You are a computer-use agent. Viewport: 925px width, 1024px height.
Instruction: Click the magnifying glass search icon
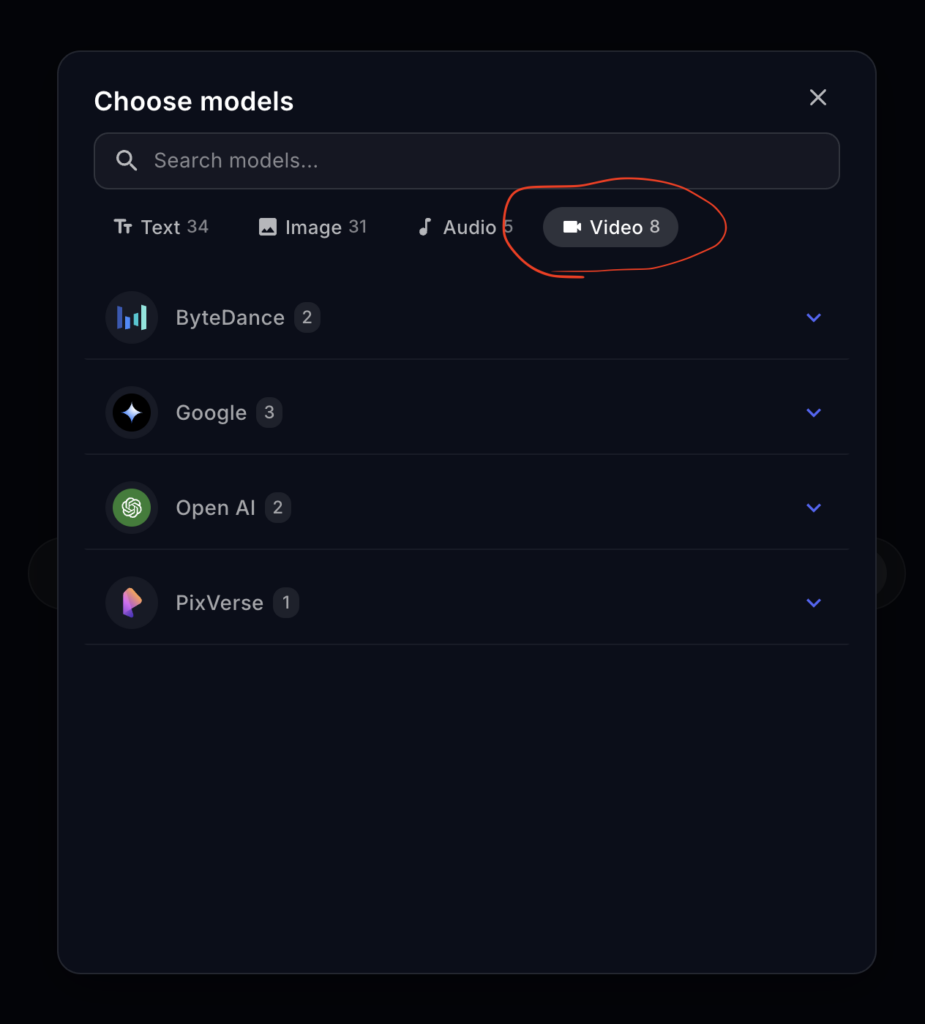pyautogui.click(x=127, y=161)
